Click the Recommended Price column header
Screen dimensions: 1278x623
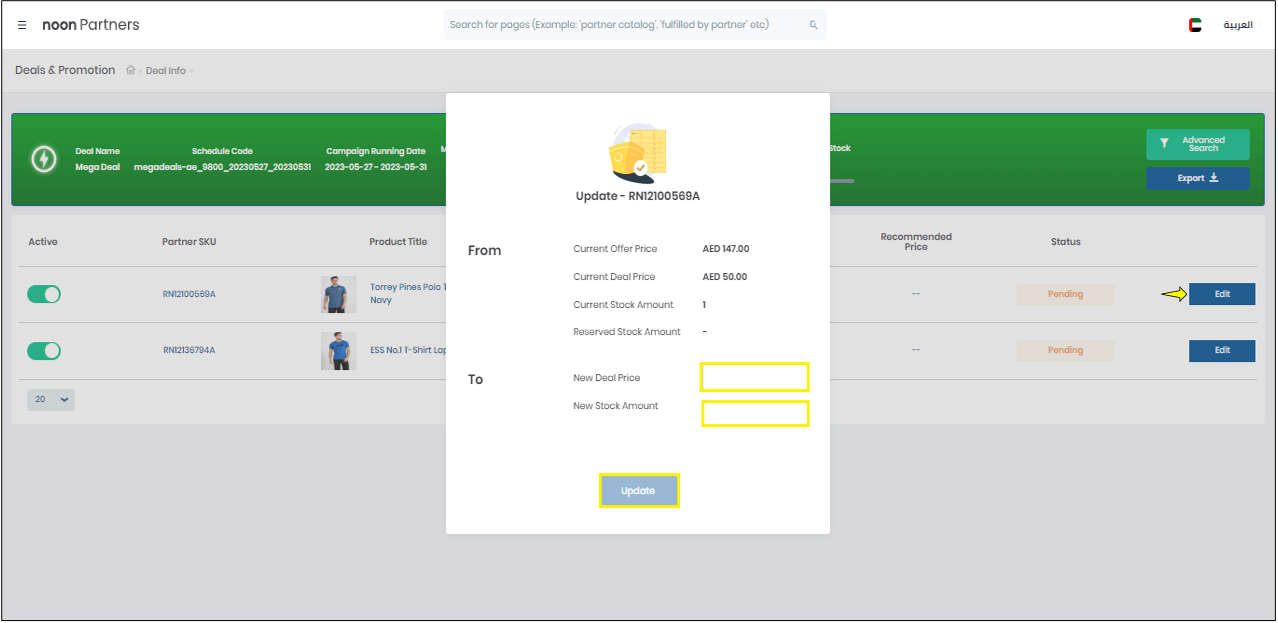pyautogui.click(x=916, y=241)
